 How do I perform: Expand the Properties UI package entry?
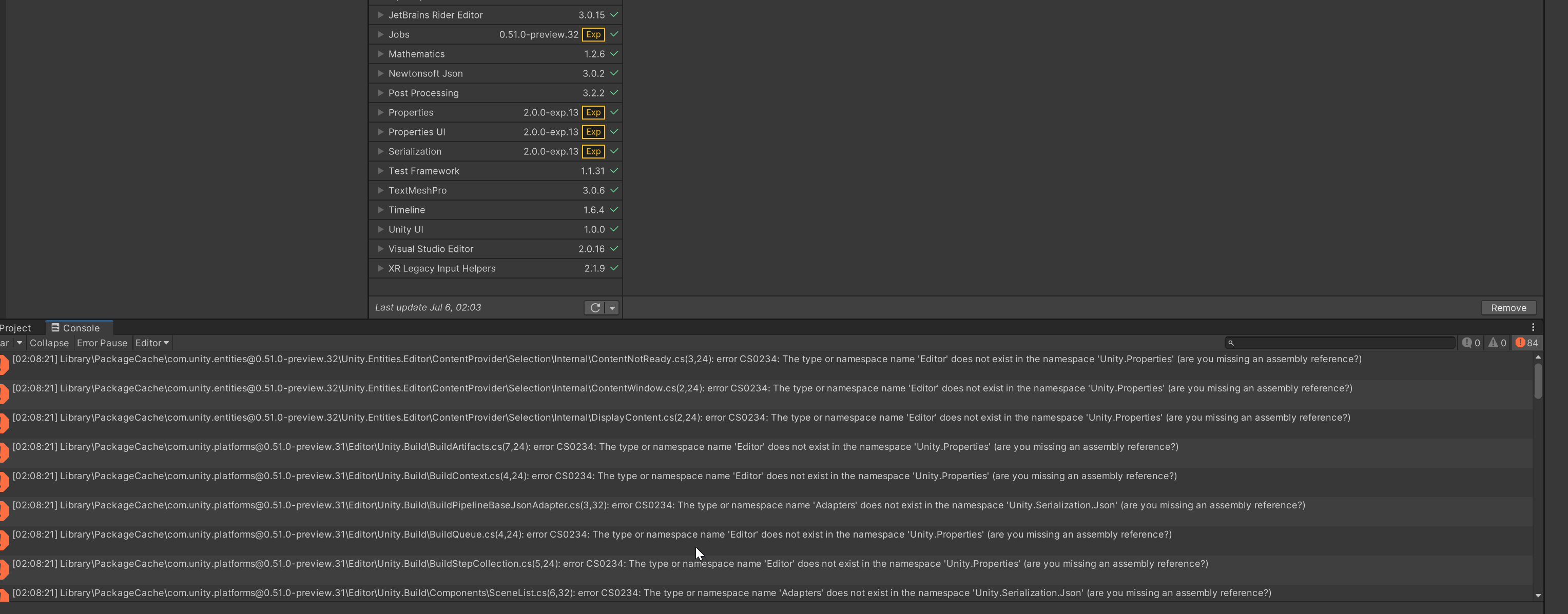click(x=380, y=132)
